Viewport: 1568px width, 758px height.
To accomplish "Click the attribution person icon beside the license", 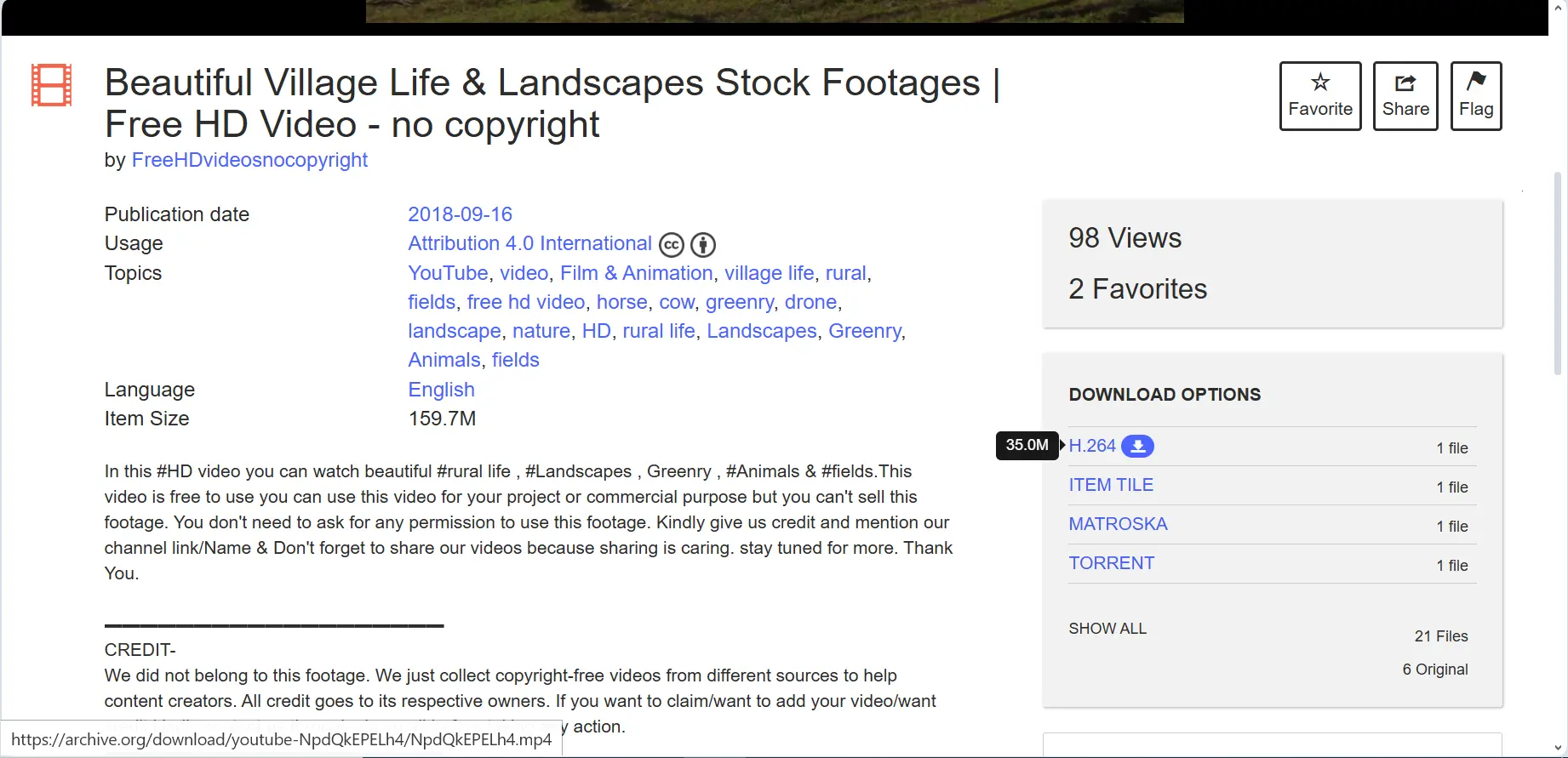I will (703, 245).
